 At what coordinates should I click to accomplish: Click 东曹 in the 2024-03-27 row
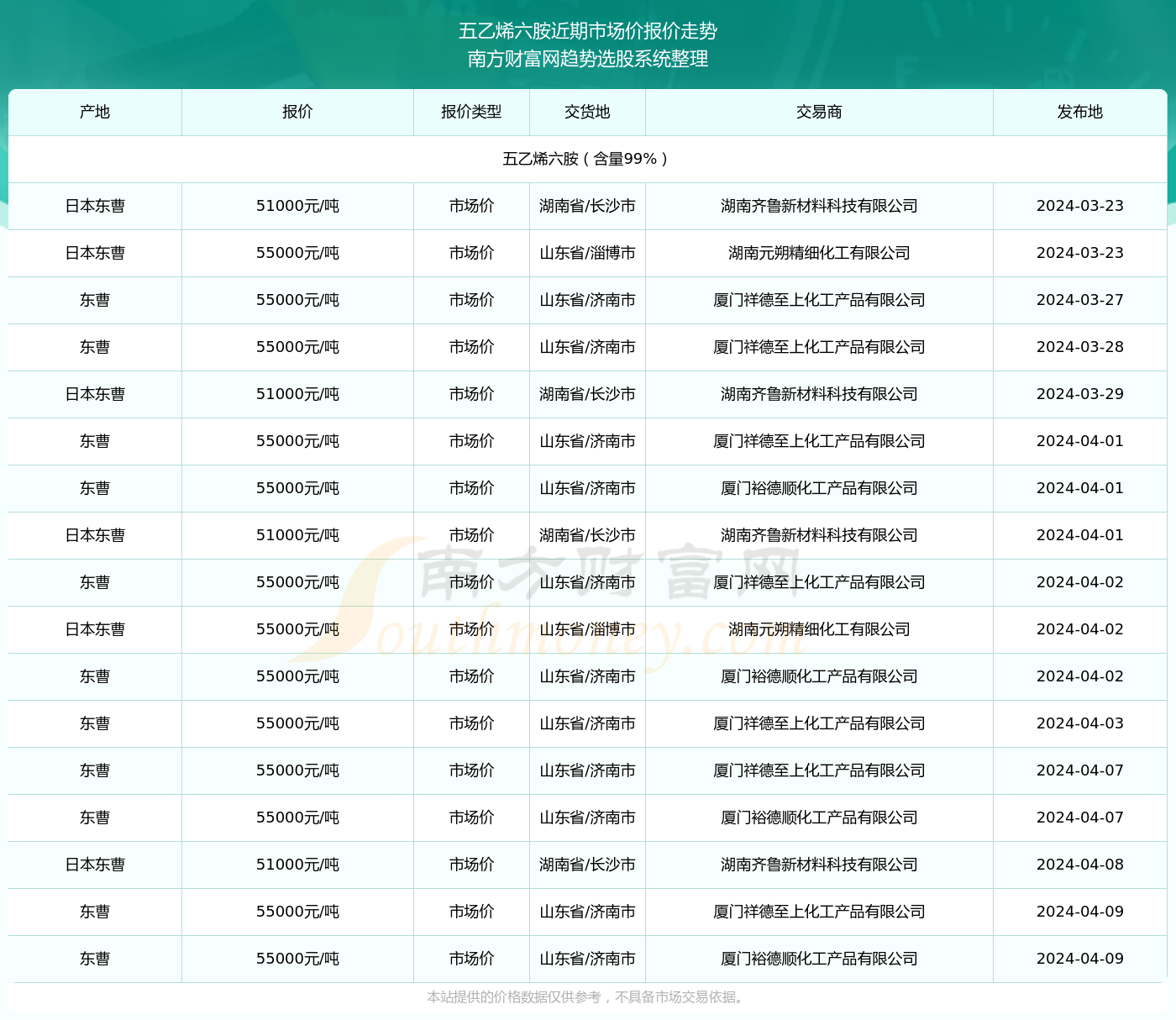click(95, 300)
